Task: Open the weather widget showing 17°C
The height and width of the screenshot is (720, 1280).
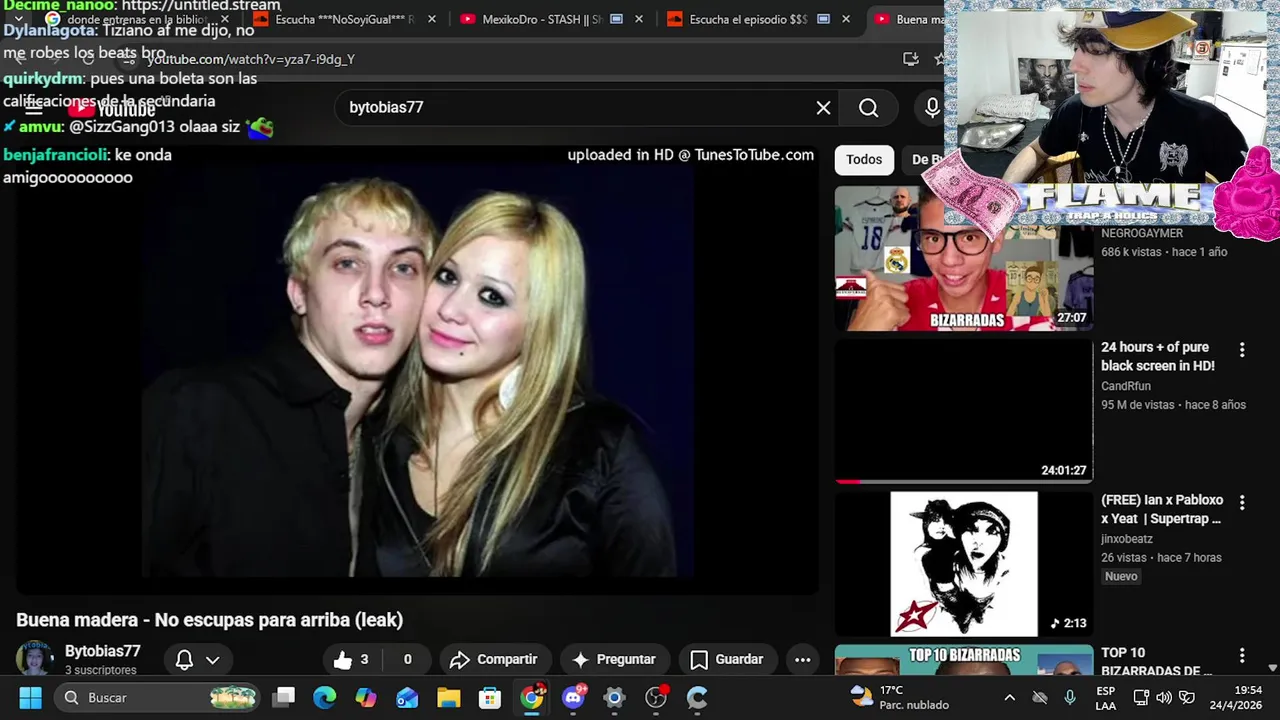Action: point(899,697)
